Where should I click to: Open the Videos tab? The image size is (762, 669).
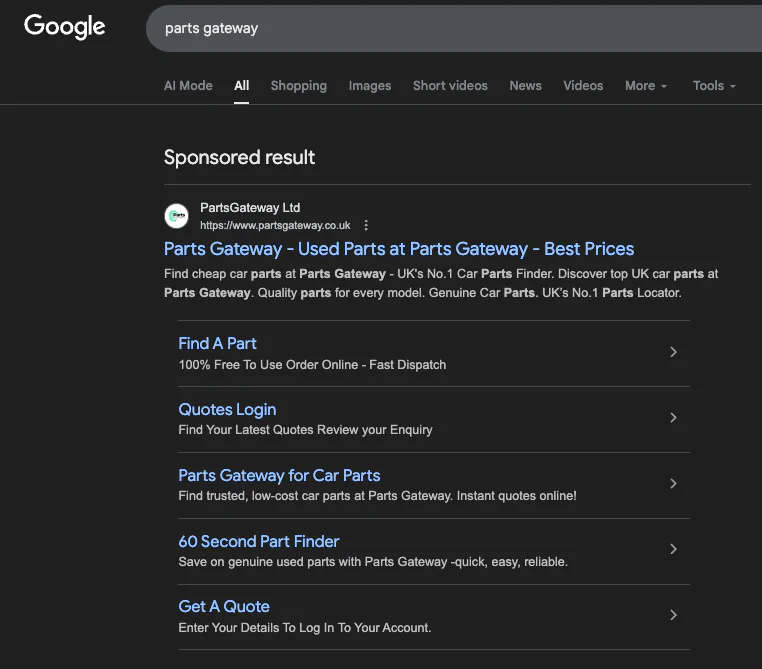pos(583,86)
